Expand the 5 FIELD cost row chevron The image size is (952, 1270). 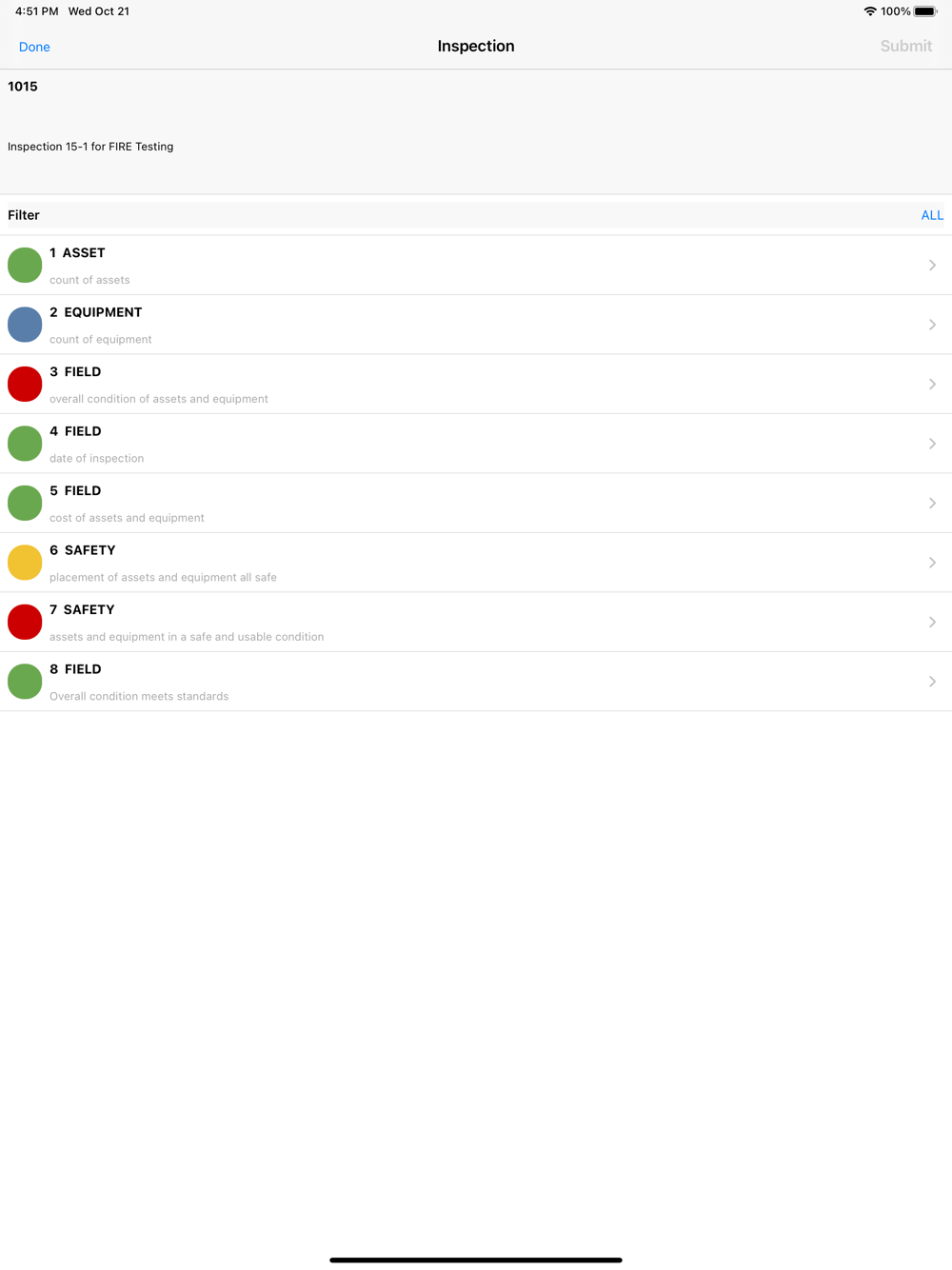click(x=932, y=504)
